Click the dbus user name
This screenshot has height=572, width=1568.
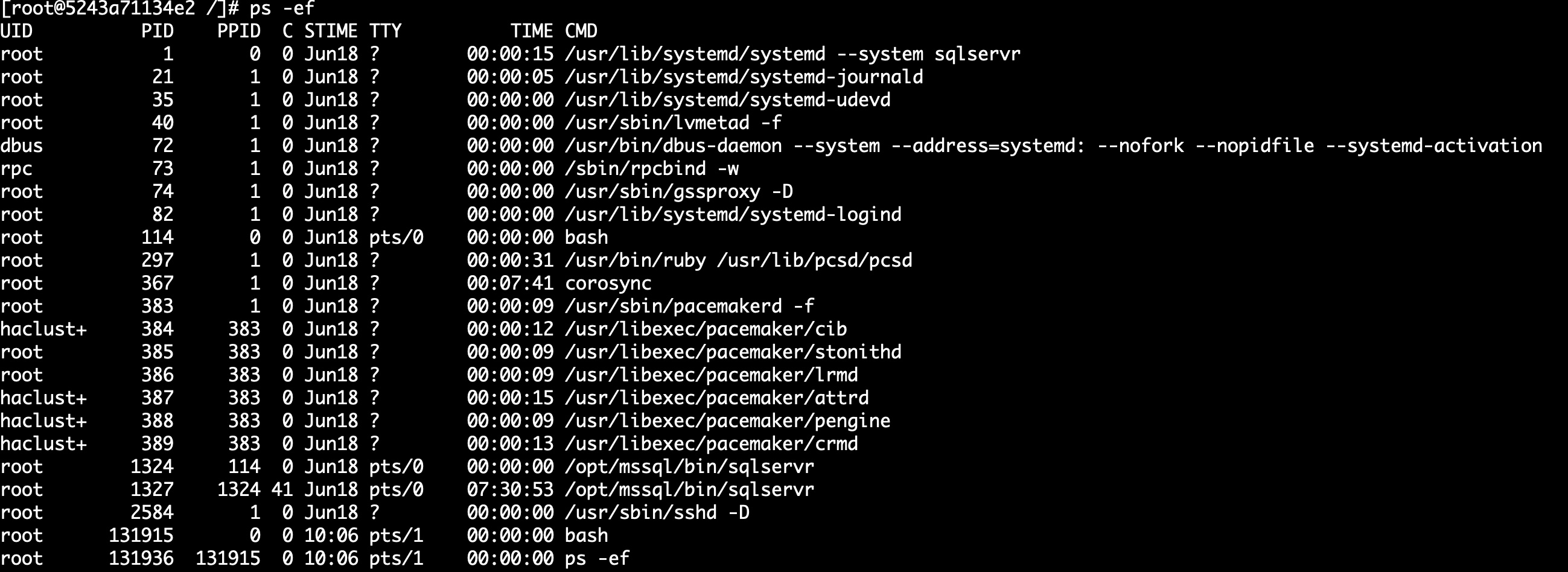pos(22,146)
